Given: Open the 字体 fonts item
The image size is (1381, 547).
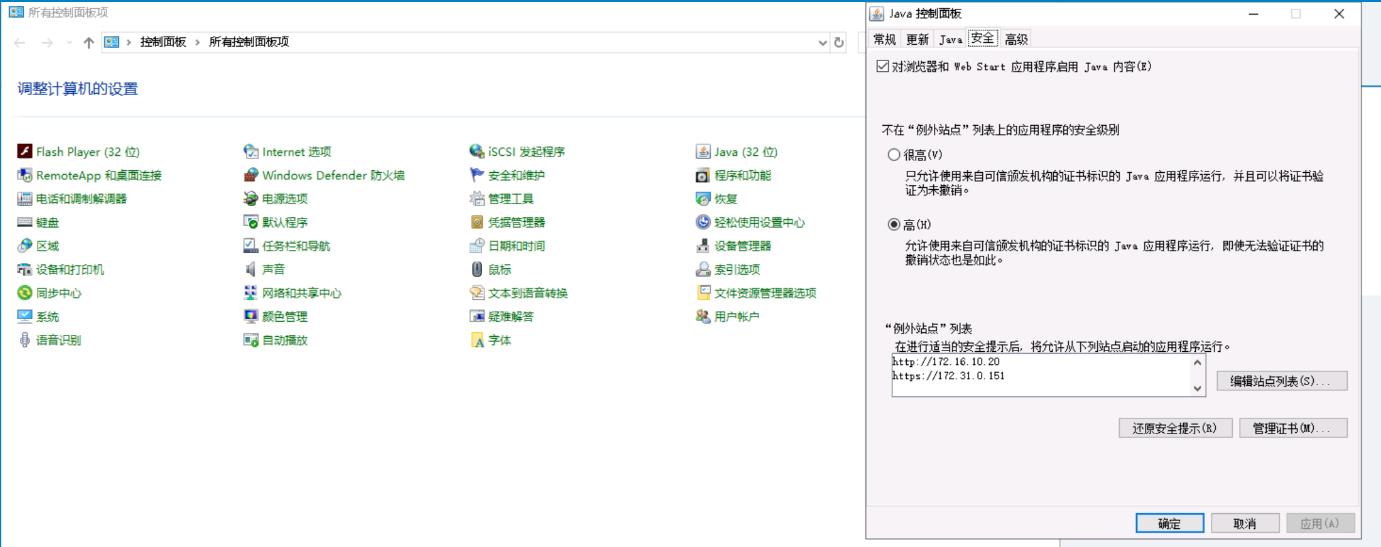Looking at the screenshot, I should click(490, 340).
